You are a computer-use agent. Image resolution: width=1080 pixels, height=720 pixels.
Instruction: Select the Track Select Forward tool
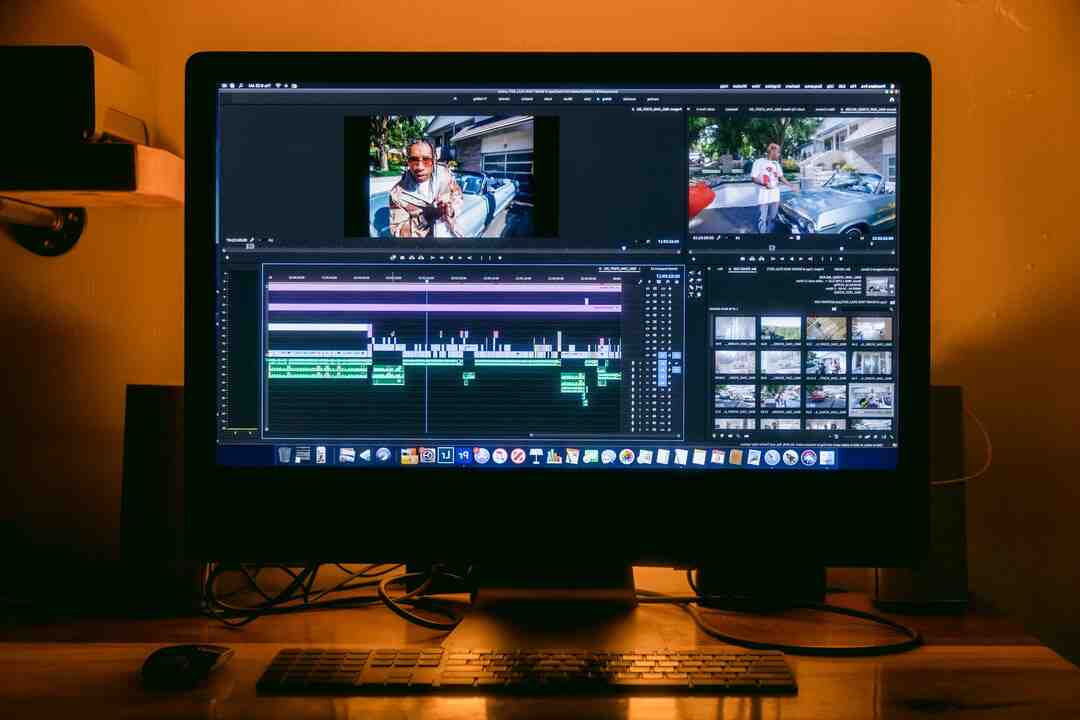691,273
